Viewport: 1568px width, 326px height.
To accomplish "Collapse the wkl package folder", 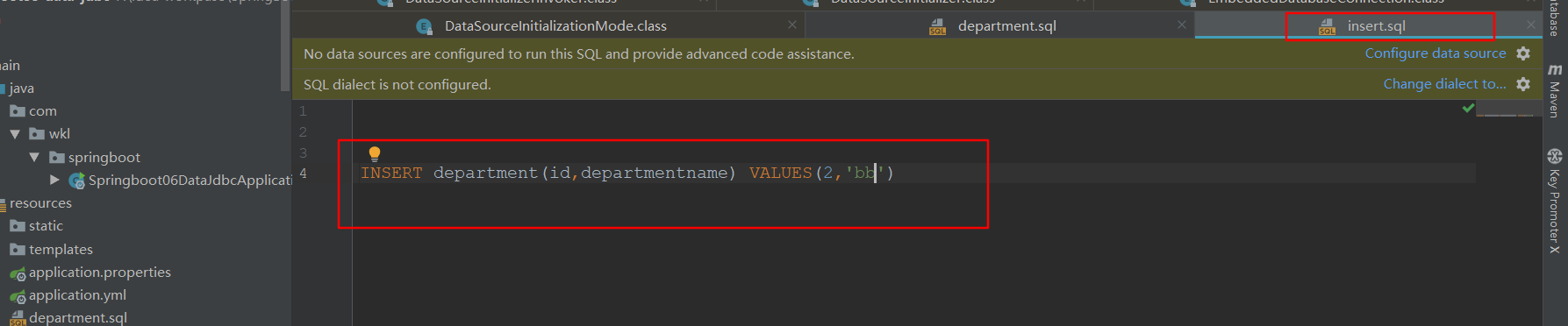I will pyautogui.click(x=15, y=134).
